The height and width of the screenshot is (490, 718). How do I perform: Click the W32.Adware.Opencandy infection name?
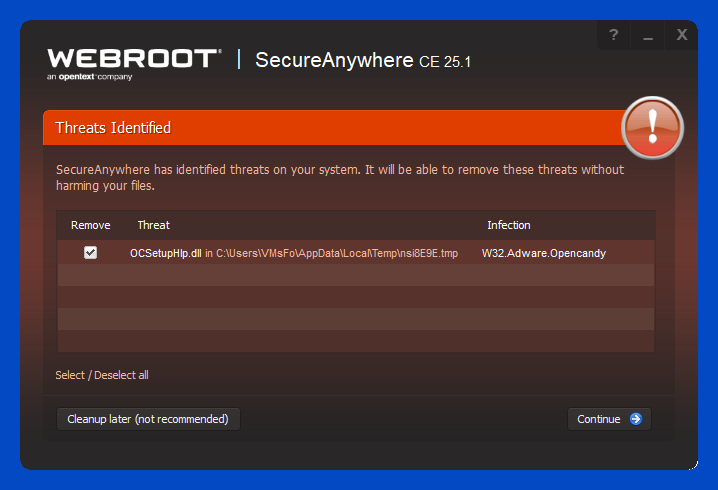click(544, 253)
